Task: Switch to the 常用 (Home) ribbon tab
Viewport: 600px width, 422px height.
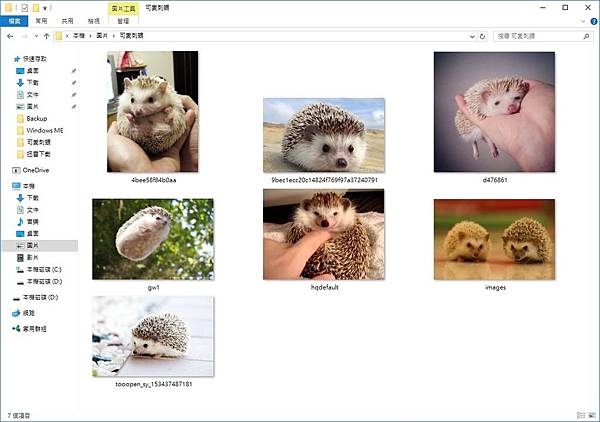Action: [41, 21]
